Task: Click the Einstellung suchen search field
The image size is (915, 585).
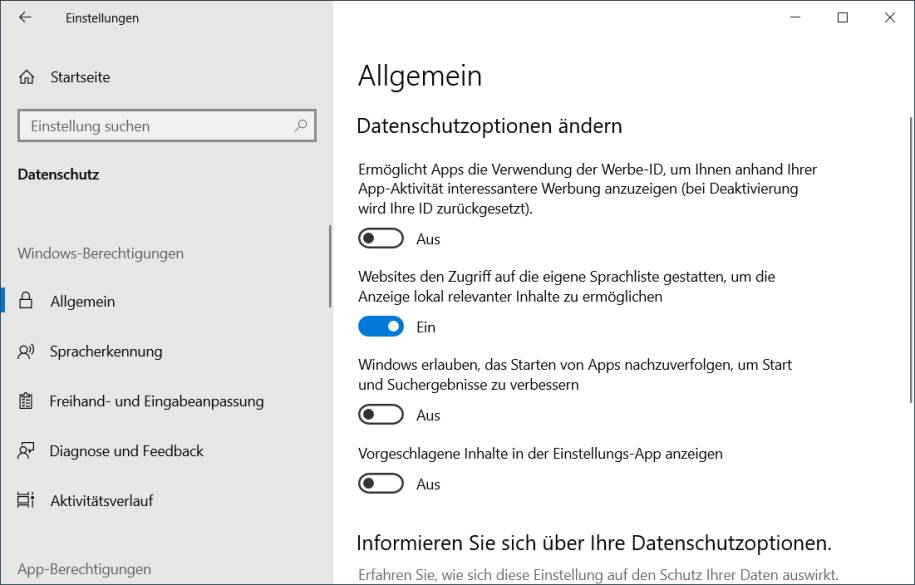Action: [x=155, y=126]
